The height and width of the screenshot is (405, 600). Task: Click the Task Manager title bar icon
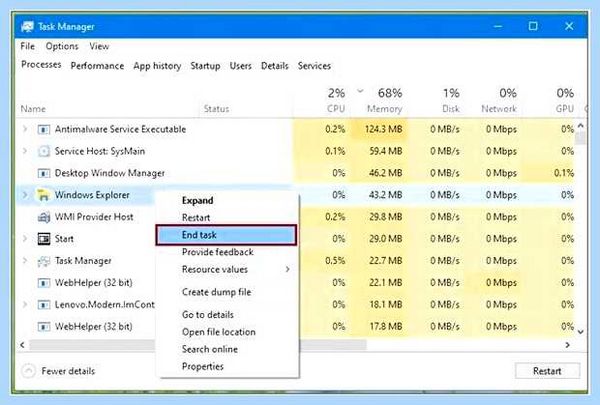click(x=28, y=26)
